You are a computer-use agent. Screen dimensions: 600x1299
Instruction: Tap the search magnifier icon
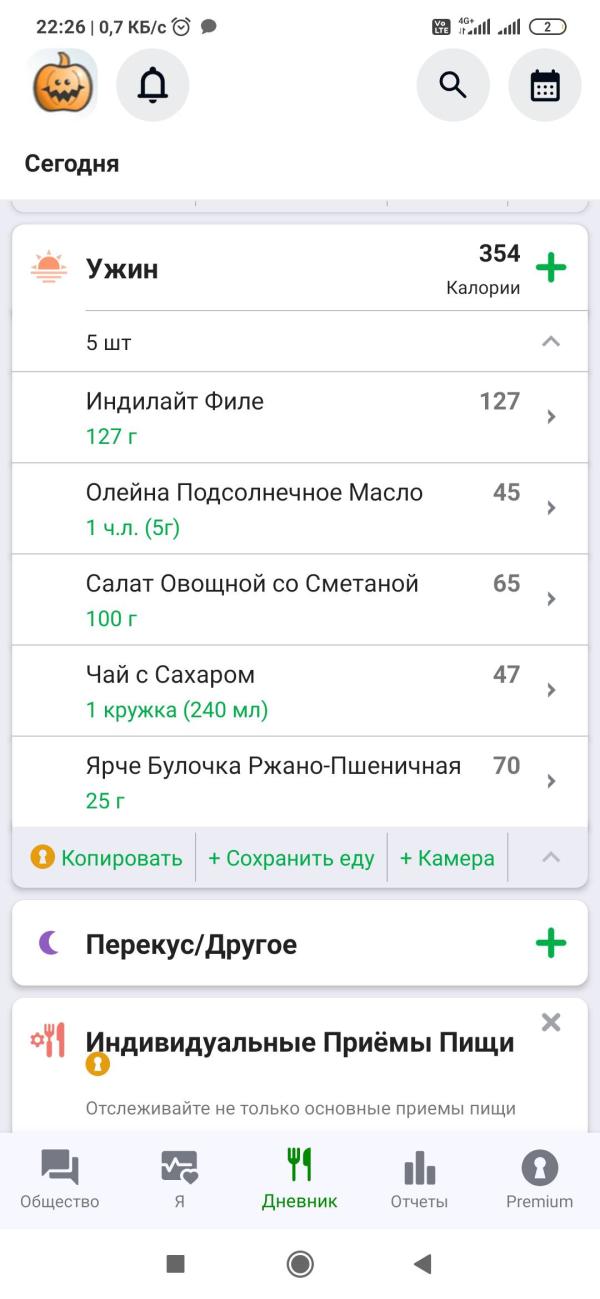[453, 85]
